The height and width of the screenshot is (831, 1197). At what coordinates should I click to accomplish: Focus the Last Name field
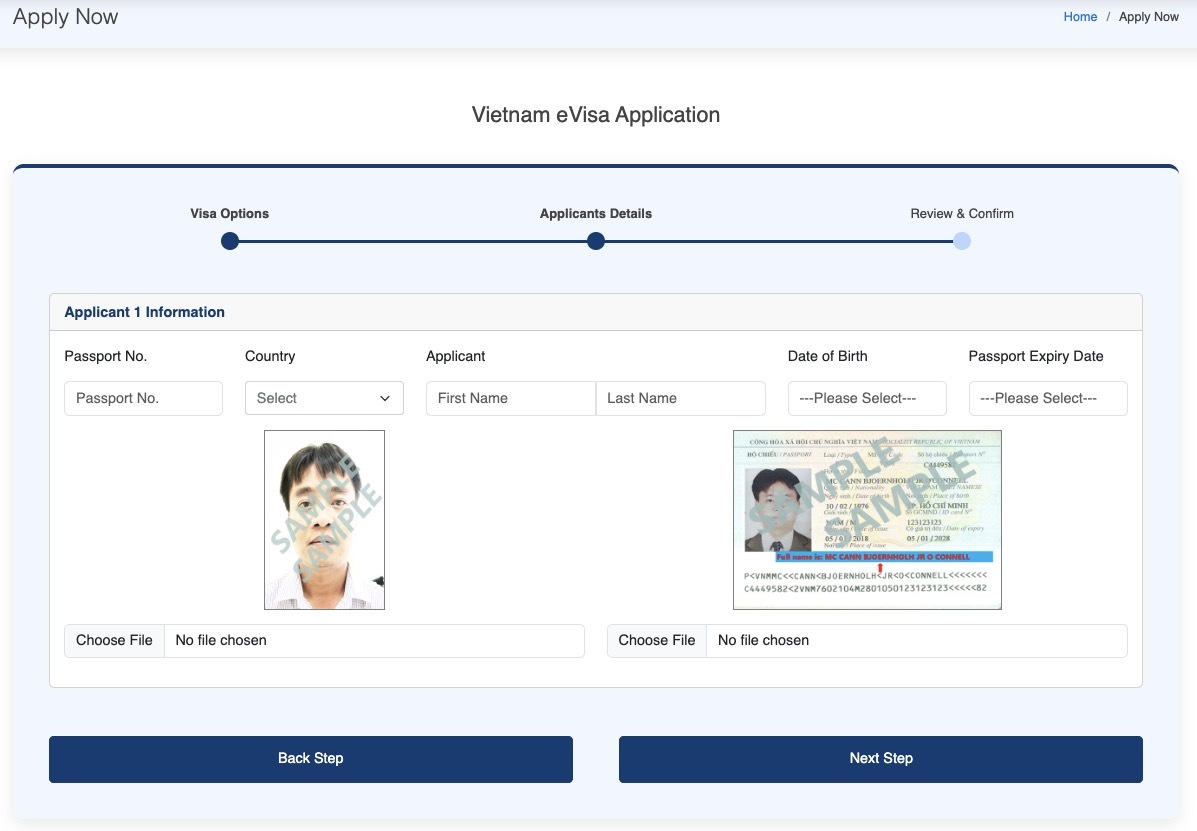pyautogui.click(x=680, y=398)
